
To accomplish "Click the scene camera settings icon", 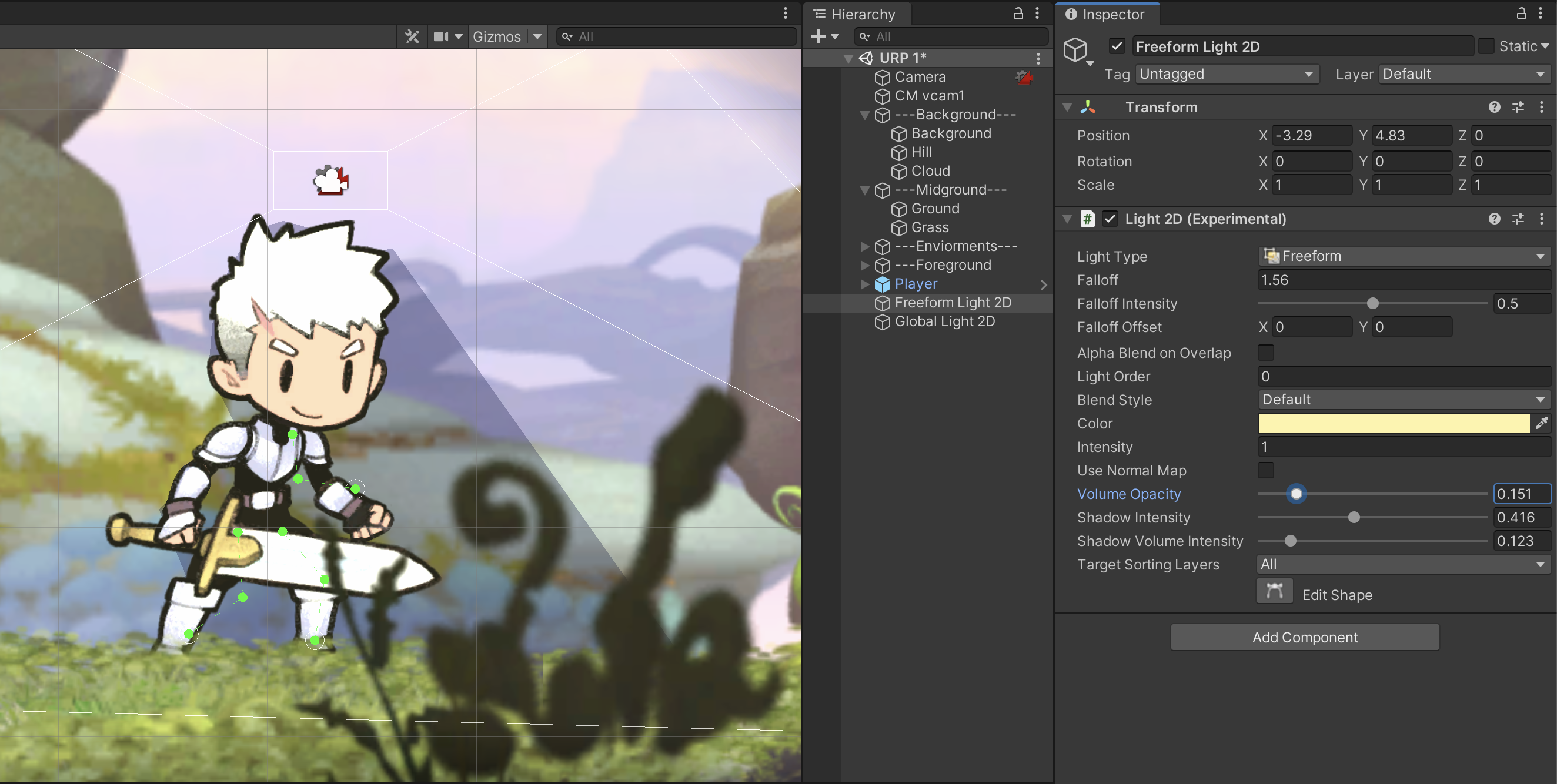I will pyautogui.click(x=442, y=37).
